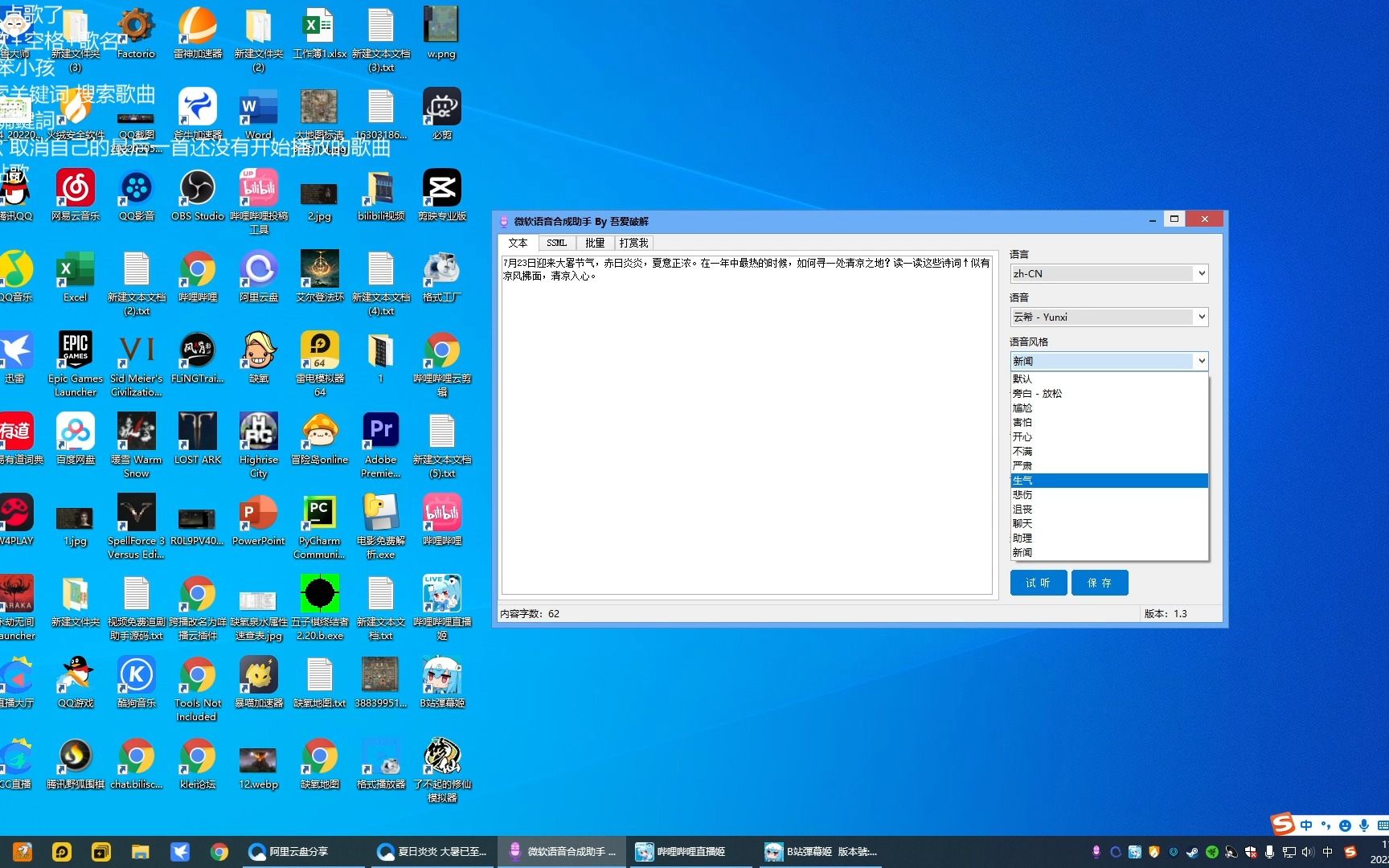The image size is (1389, 868).
Task: Click the Sogou input method tray icon
Action: tap(1350, 852)
